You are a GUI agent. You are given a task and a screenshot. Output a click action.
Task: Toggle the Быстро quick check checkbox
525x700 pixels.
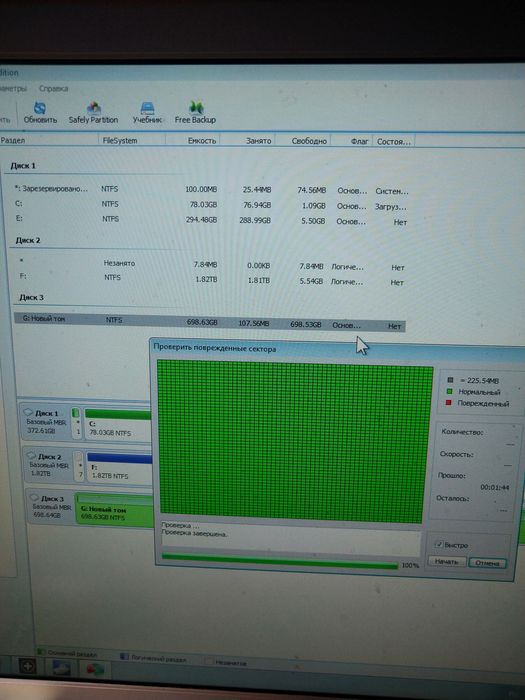click(438, 544)
